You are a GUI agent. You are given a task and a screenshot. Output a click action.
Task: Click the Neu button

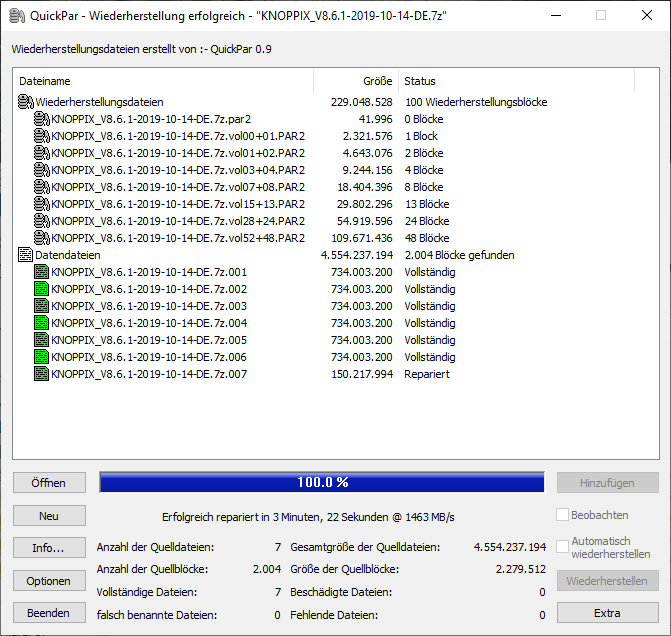click(49, 516)
